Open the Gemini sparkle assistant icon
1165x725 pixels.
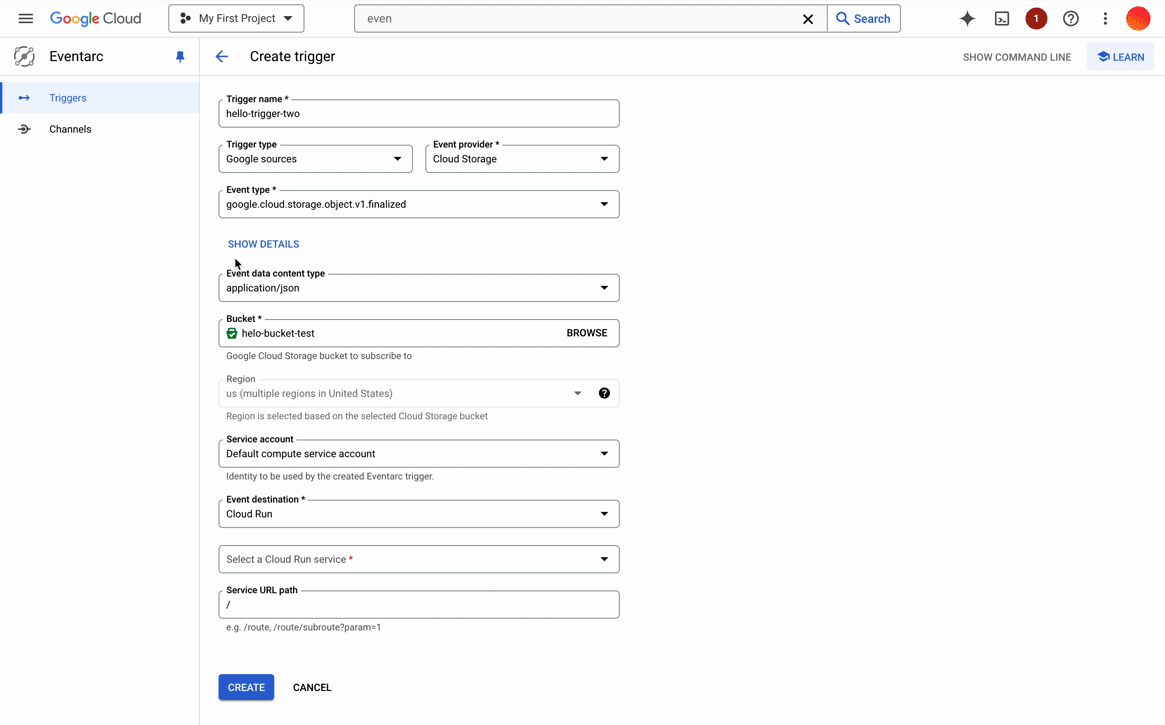pyautogui.click(x=967, y=19)
